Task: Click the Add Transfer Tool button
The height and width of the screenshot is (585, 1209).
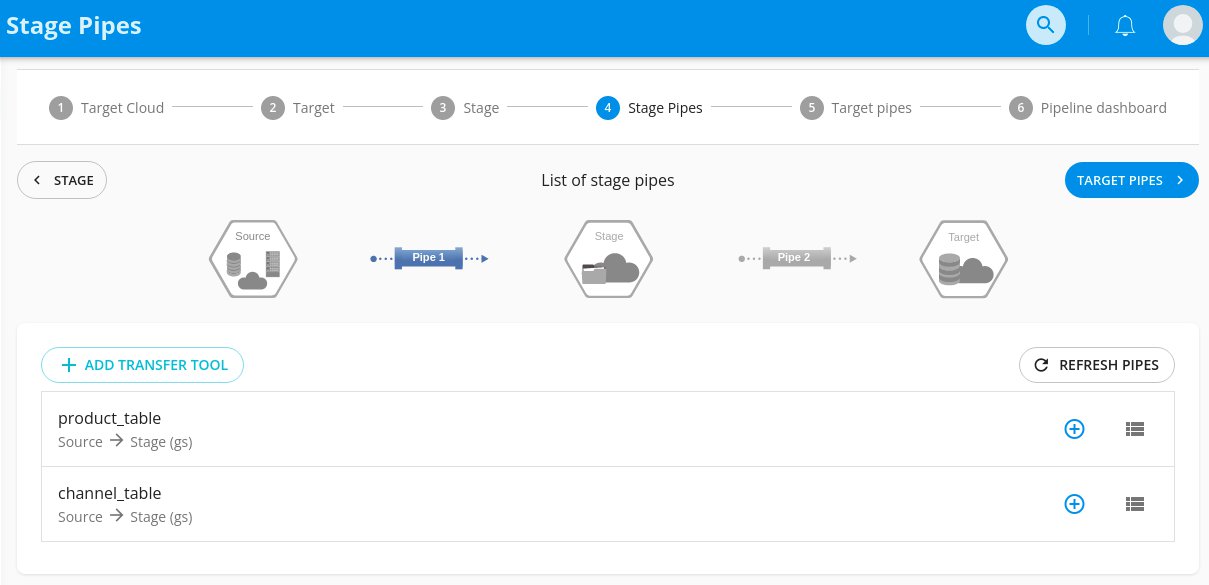Action: pyautogui.click(x=142, y=365)
